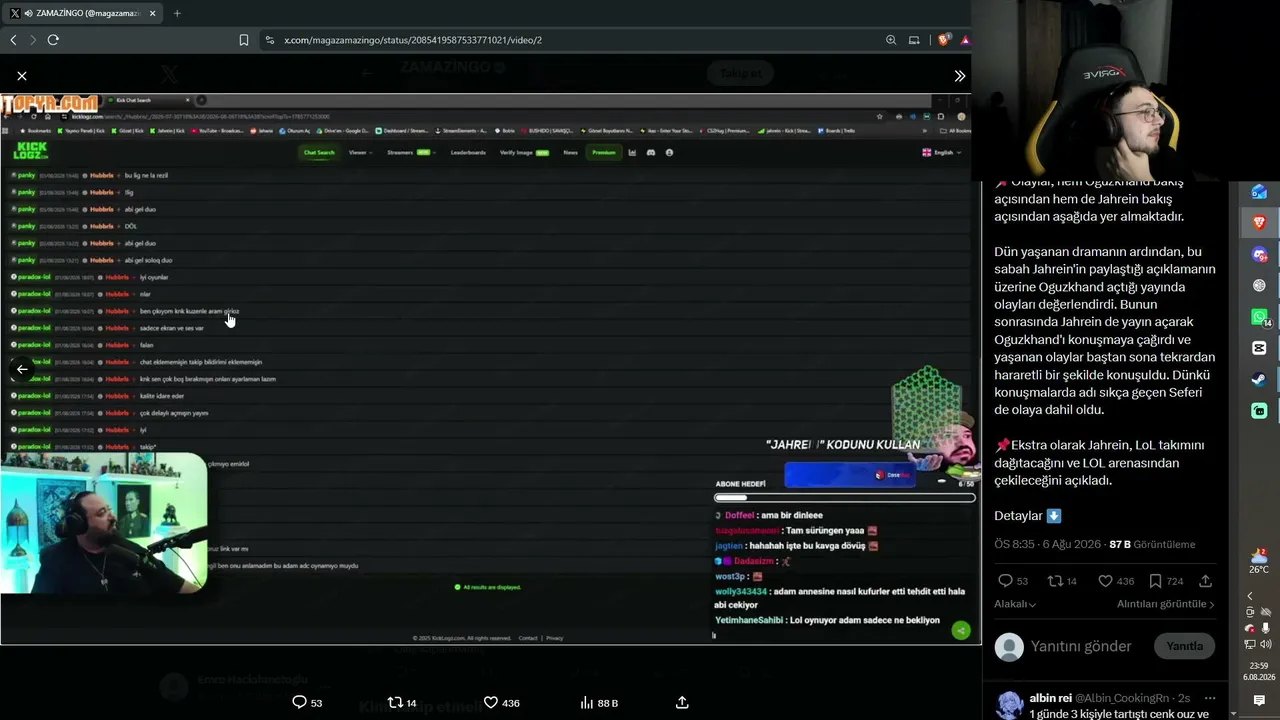This screenshot has height=720, width=1280.
Task: Click the Yanıtla button
Action: pos(1185,646)
